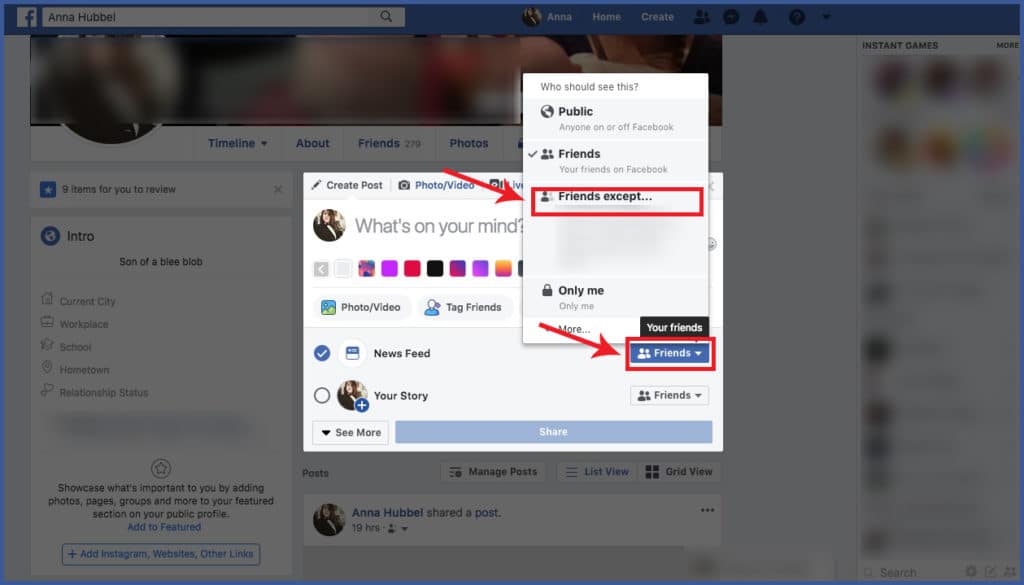Click the News Feed icon
The width and height of the screenshot is (1024, 585).
tap(352, 353)
